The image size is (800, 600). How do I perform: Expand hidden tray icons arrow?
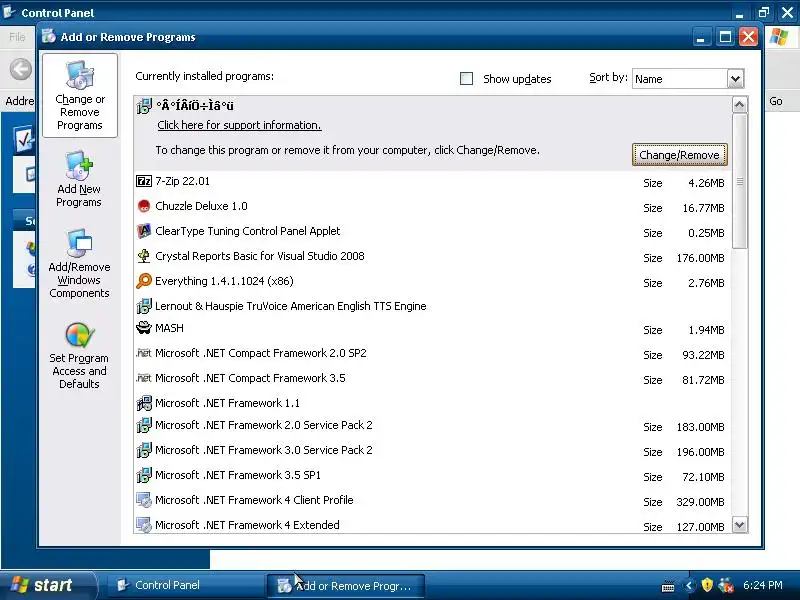pyautogui.click(x=689, y=585)
